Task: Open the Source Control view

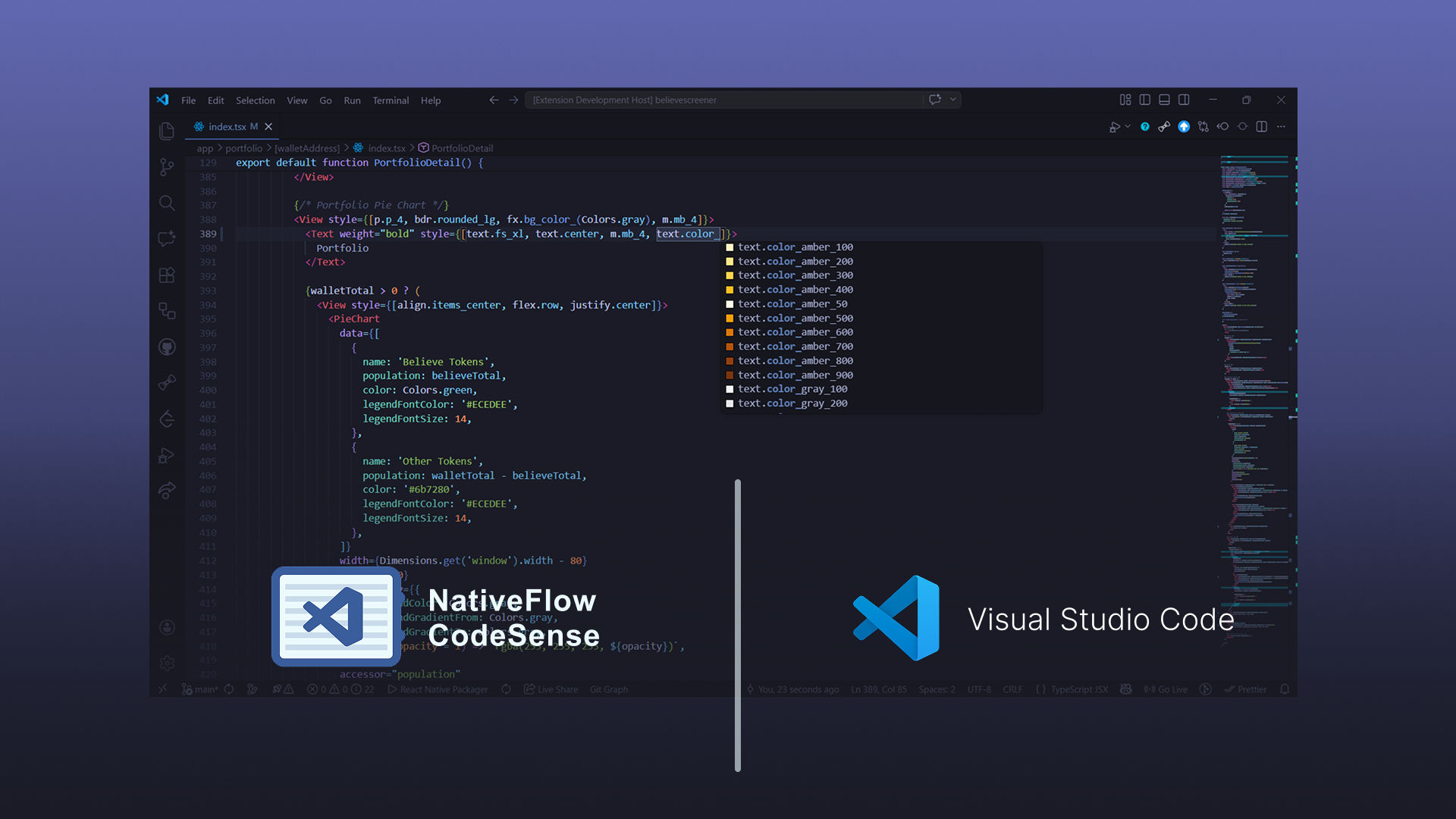Action: [x=167, y=167]
